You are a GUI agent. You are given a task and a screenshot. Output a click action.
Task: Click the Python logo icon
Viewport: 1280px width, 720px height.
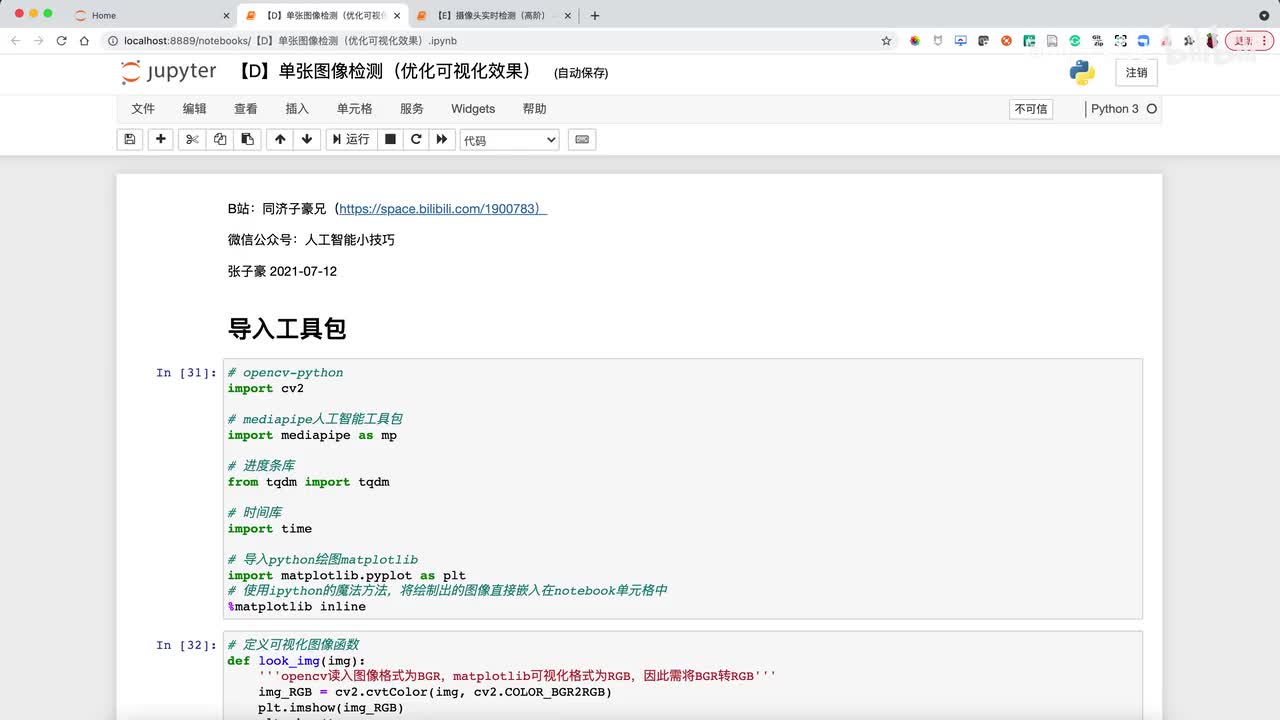pos(1082,72)
